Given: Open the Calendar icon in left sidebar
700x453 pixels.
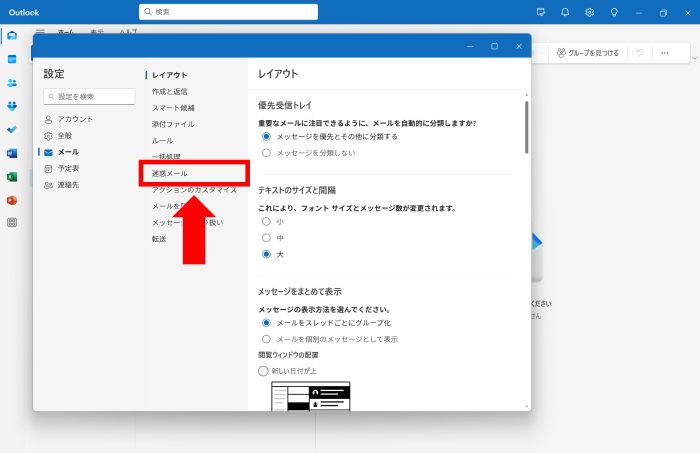Looking at the screenshot, I should [12, 59].
